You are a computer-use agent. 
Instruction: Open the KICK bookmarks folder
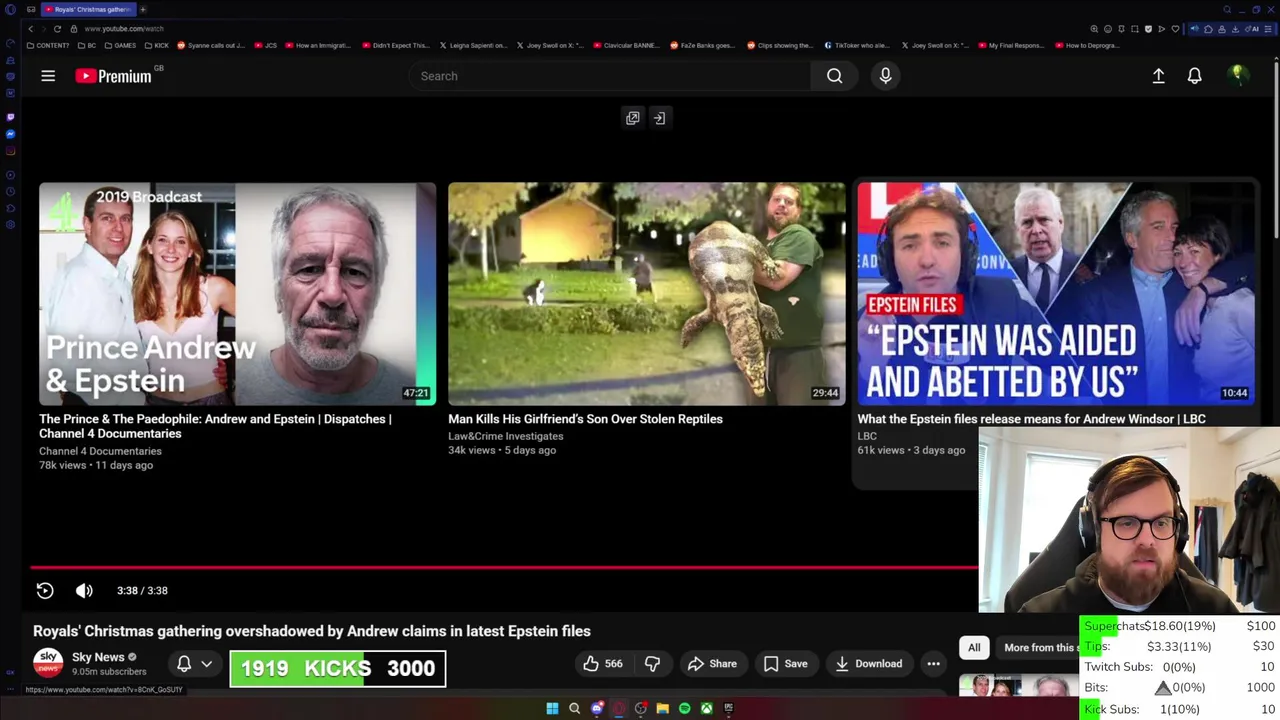tap(155, 45)
